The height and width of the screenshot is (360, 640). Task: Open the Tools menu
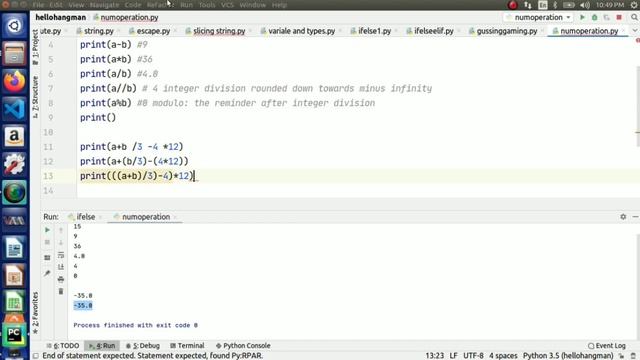pyautogui.click(x=207, y=5)
